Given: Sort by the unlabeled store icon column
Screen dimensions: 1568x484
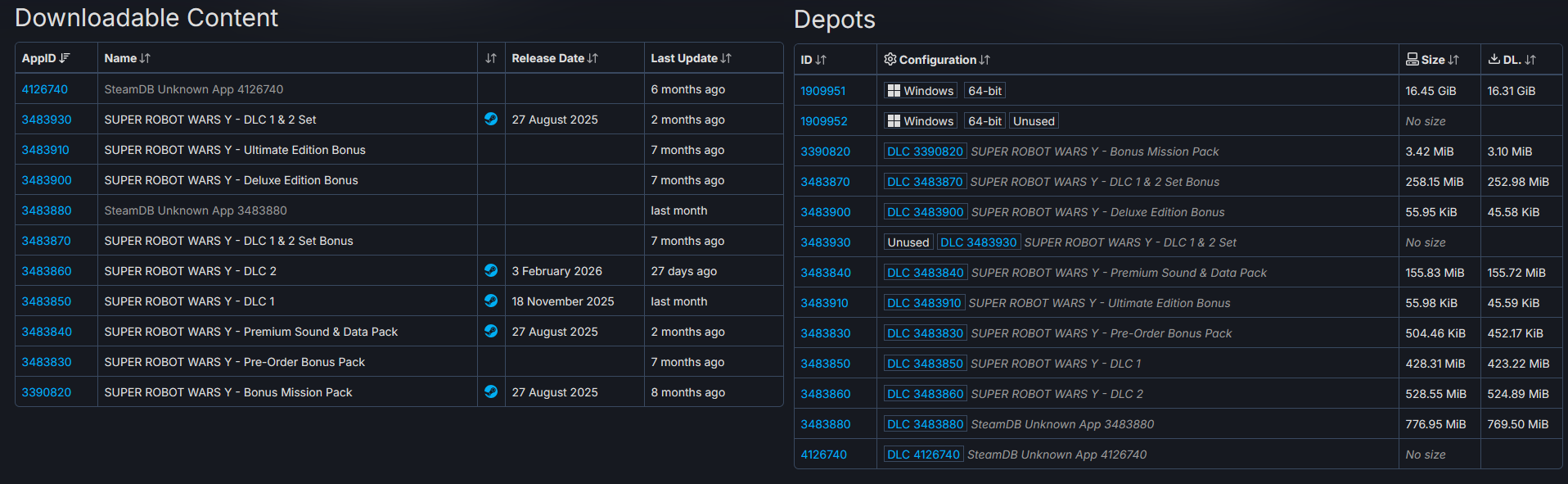Looking at the screenshot, I should tap(491, 58).
